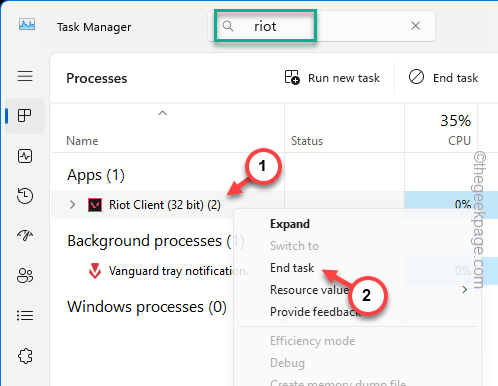Select the Riot Client (32 bit) row
The image size is (498, 386).
coord(228,205)
